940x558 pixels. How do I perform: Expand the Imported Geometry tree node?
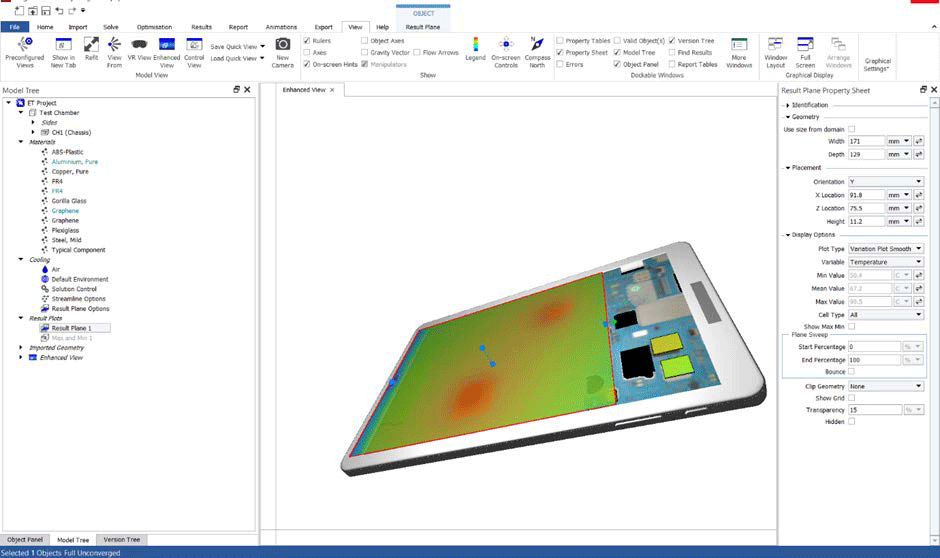pos(21,348)
